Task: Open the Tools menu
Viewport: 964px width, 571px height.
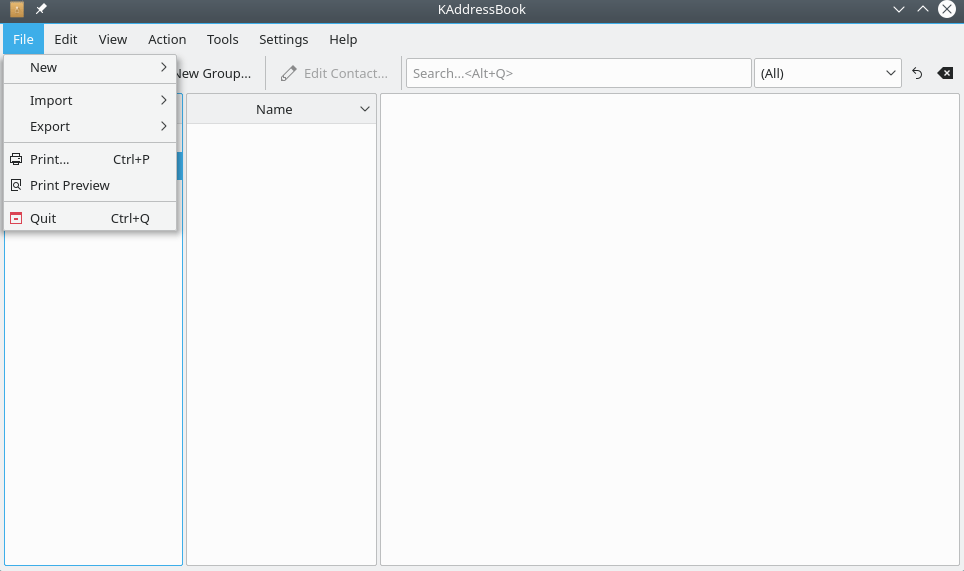Action: (x=223, y=39)
